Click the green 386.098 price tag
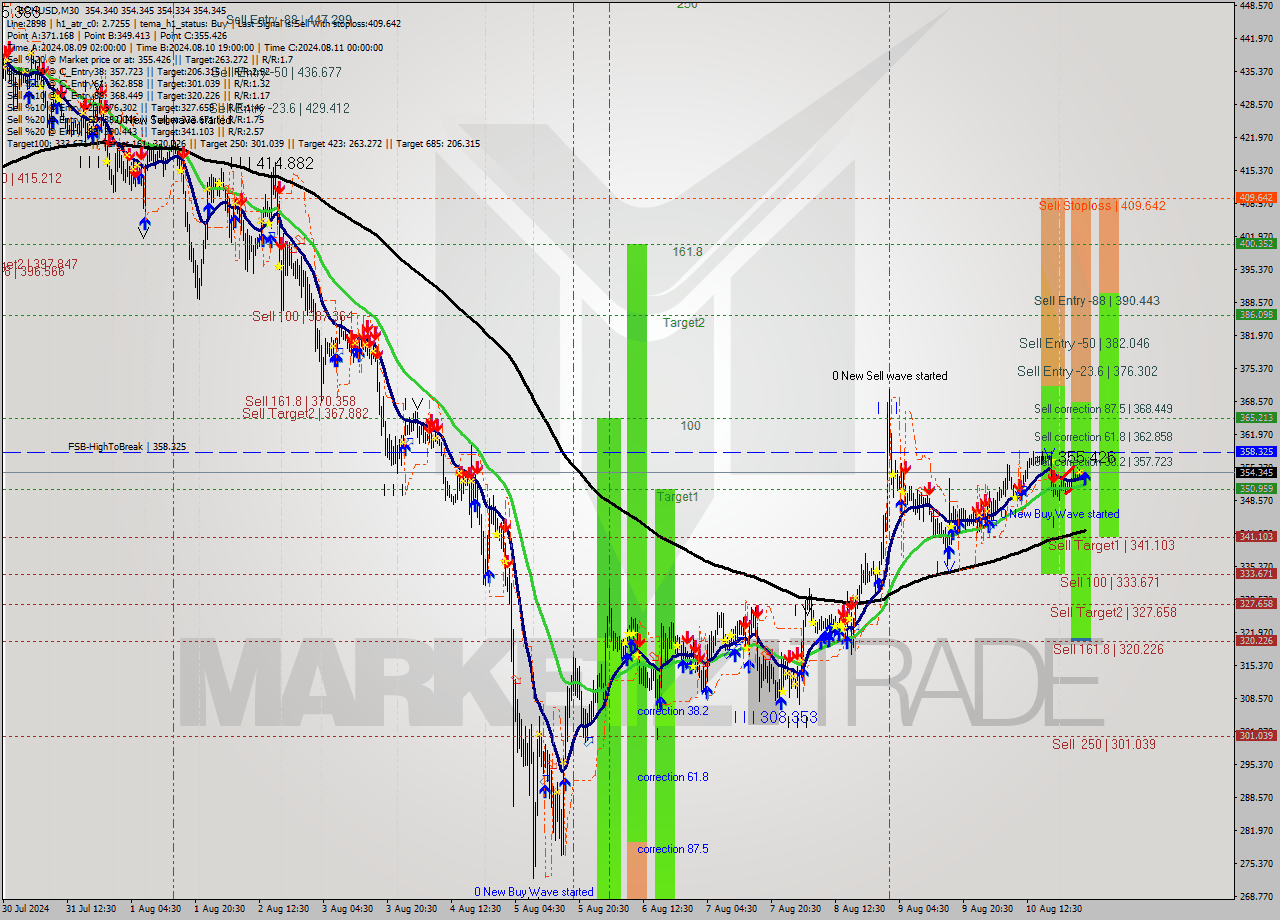 click(1256, 314)
